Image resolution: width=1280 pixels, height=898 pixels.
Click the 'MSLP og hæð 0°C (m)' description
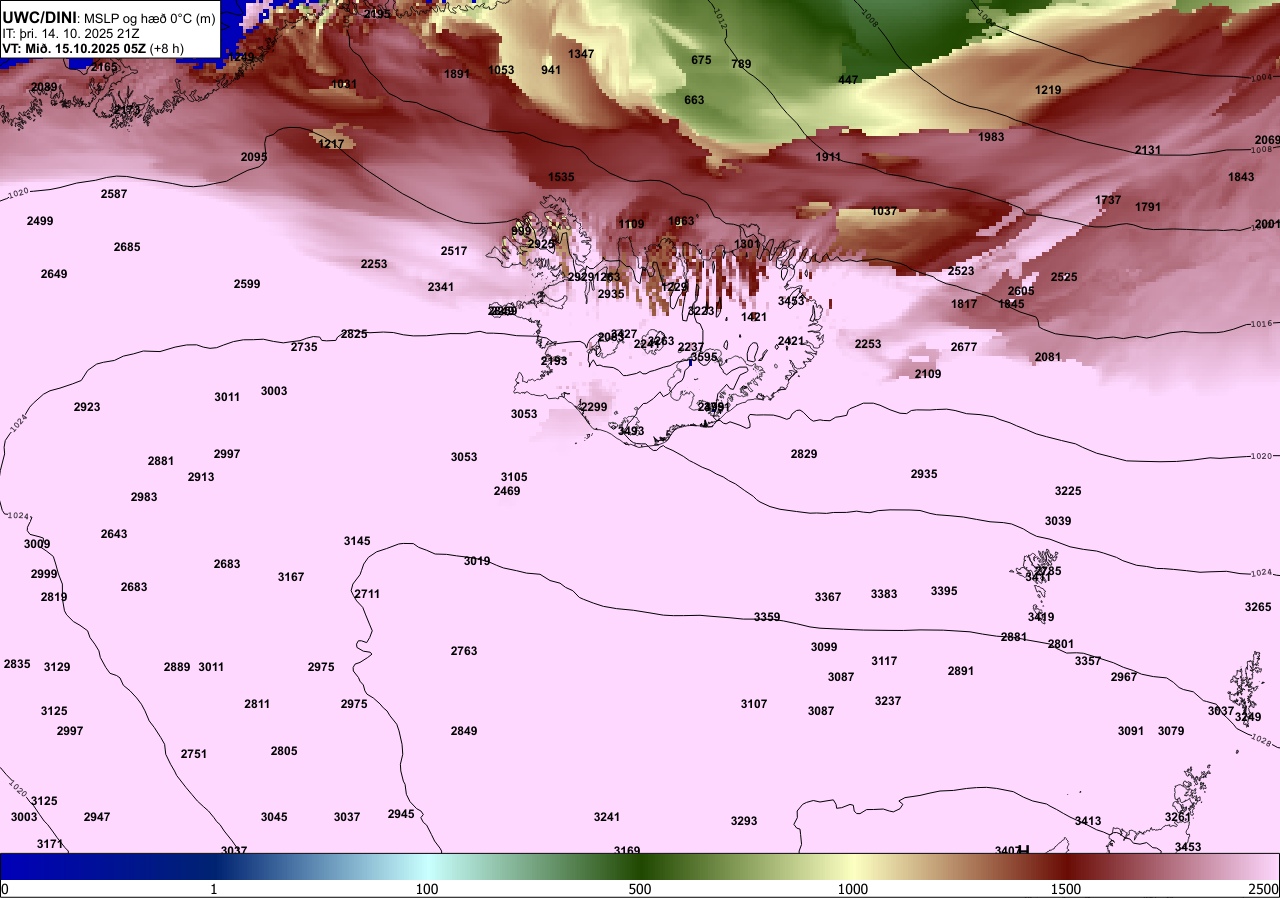151,18
